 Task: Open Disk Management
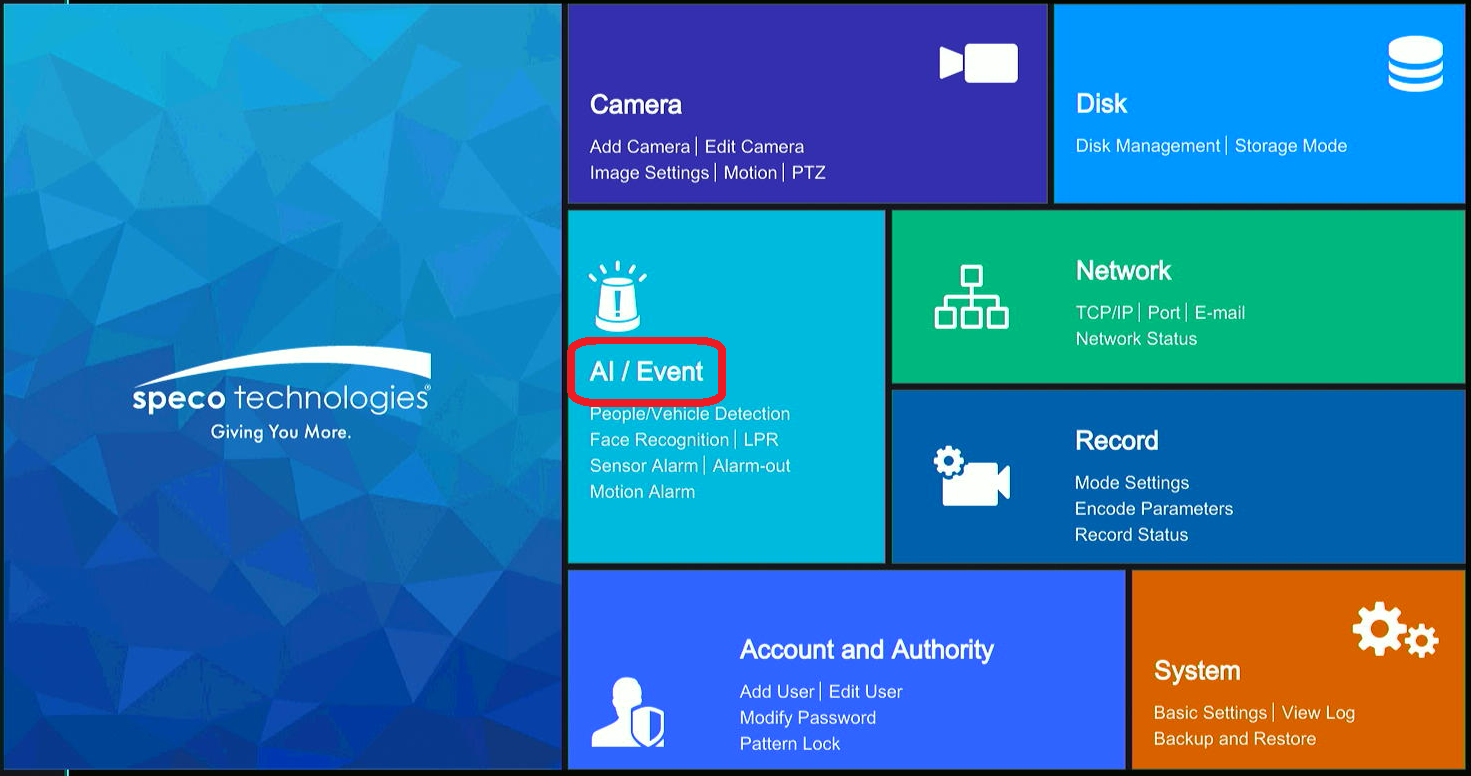tap(1146, 145)
